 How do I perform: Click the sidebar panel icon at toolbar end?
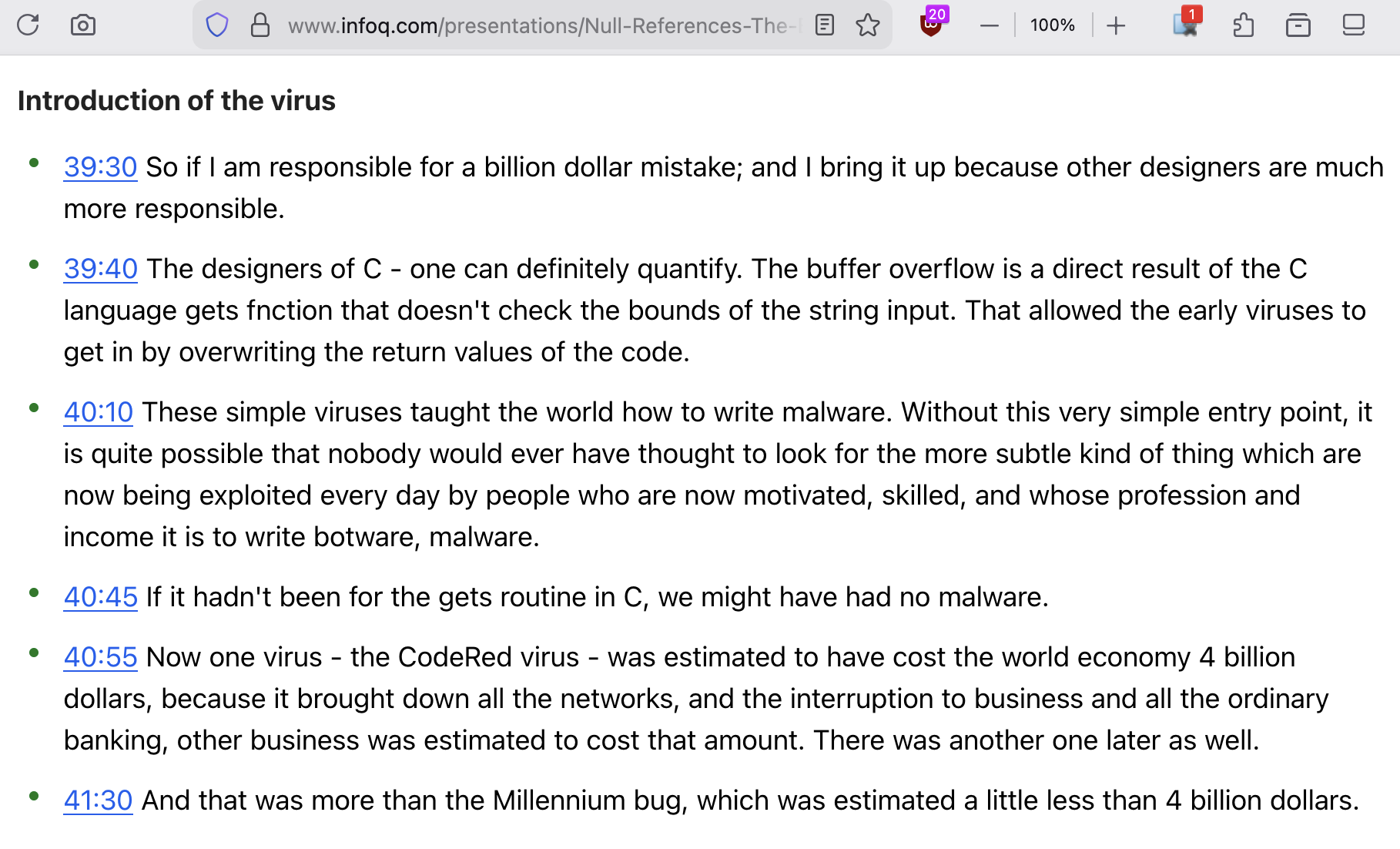[x=1353, y=25]
